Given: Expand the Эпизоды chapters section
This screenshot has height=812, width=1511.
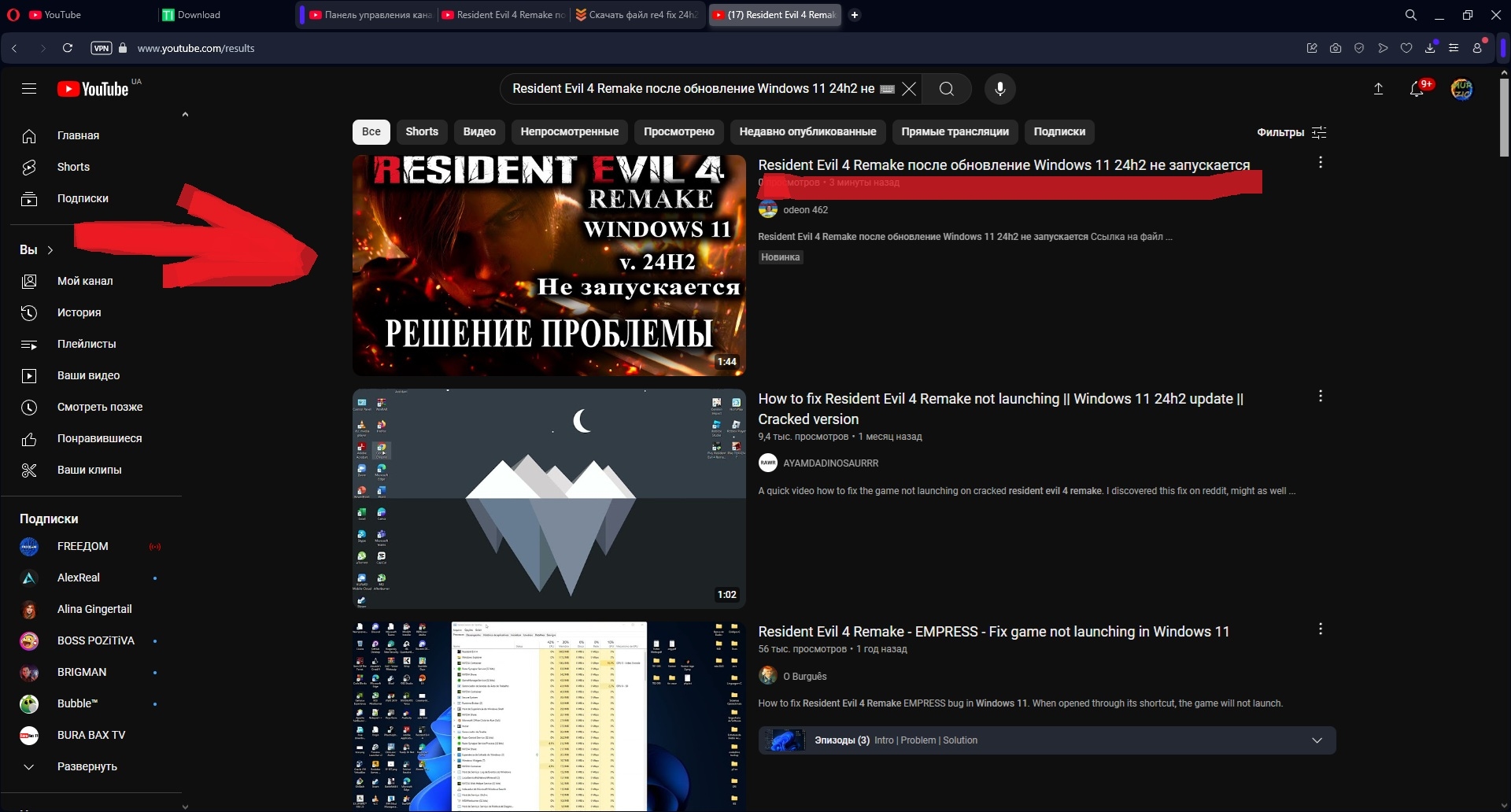Looking at the screenshot, I should click(1317, 740).
